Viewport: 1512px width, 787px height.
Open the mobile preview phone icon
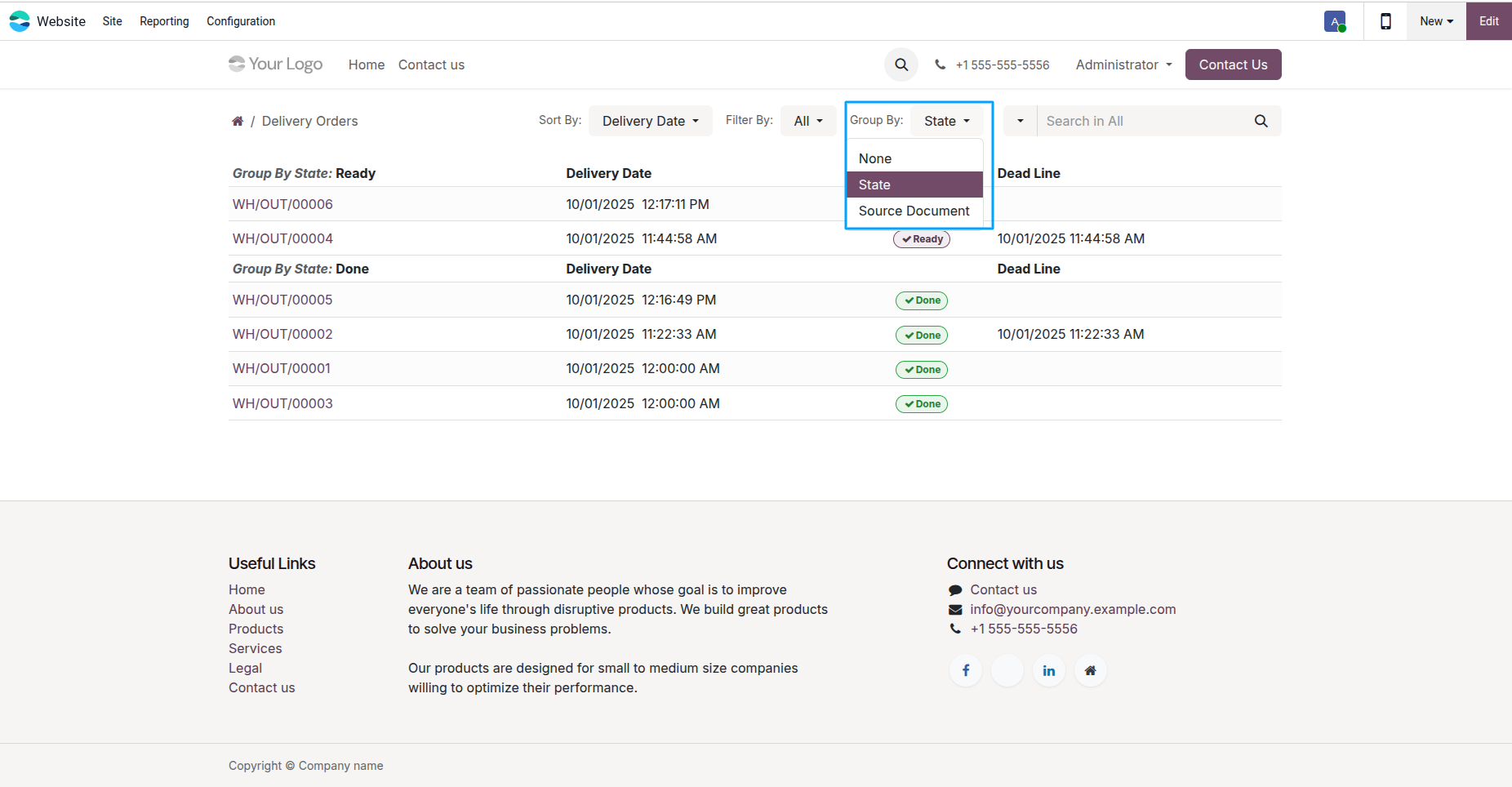tap(1385, 21)
